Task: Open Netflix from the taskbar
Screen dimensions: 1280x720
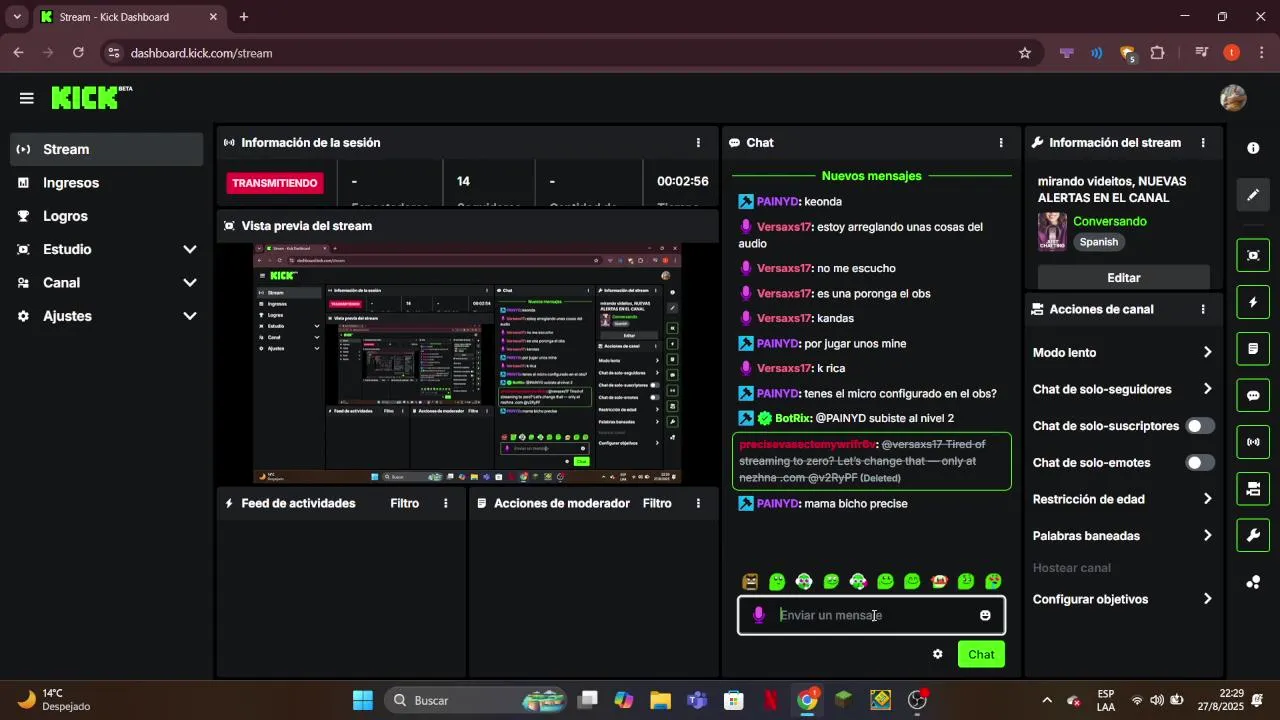Action: tap(771, 700)
